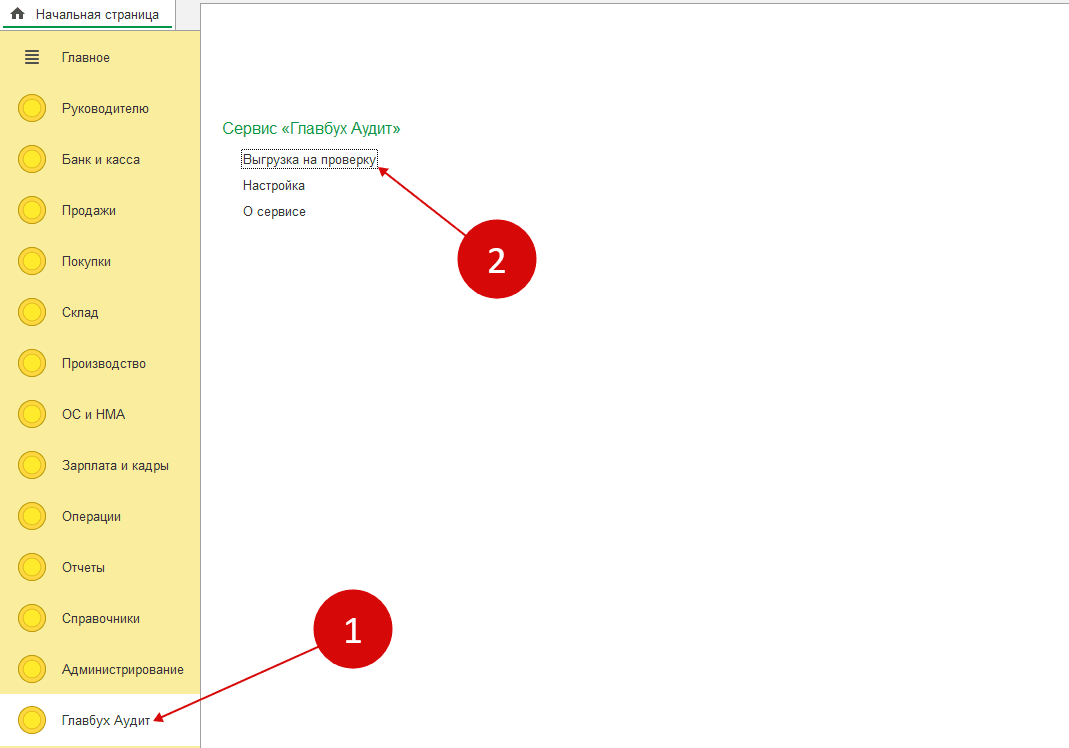Click the yellow circle icon next to Руководителю

(32, 109)
